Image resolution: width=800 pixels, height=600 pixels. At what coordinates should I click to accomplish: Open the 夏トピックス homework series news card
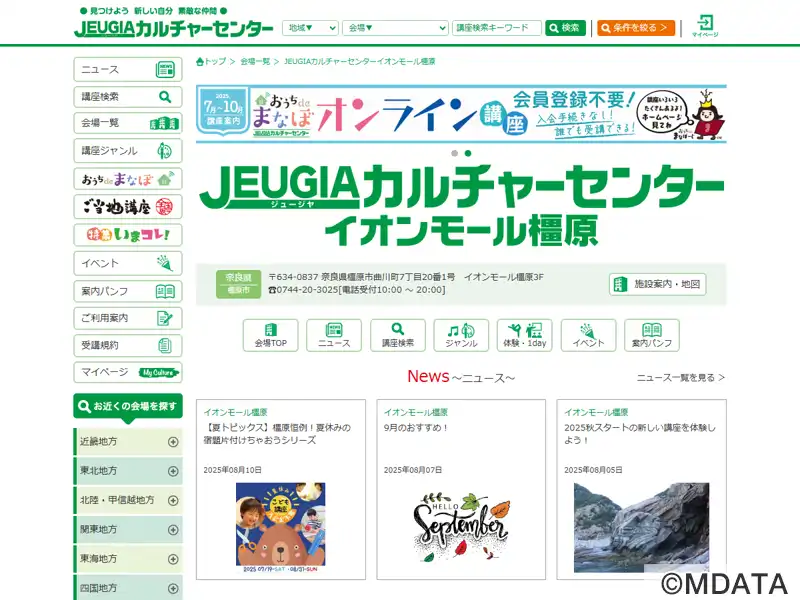pos(281,490)
